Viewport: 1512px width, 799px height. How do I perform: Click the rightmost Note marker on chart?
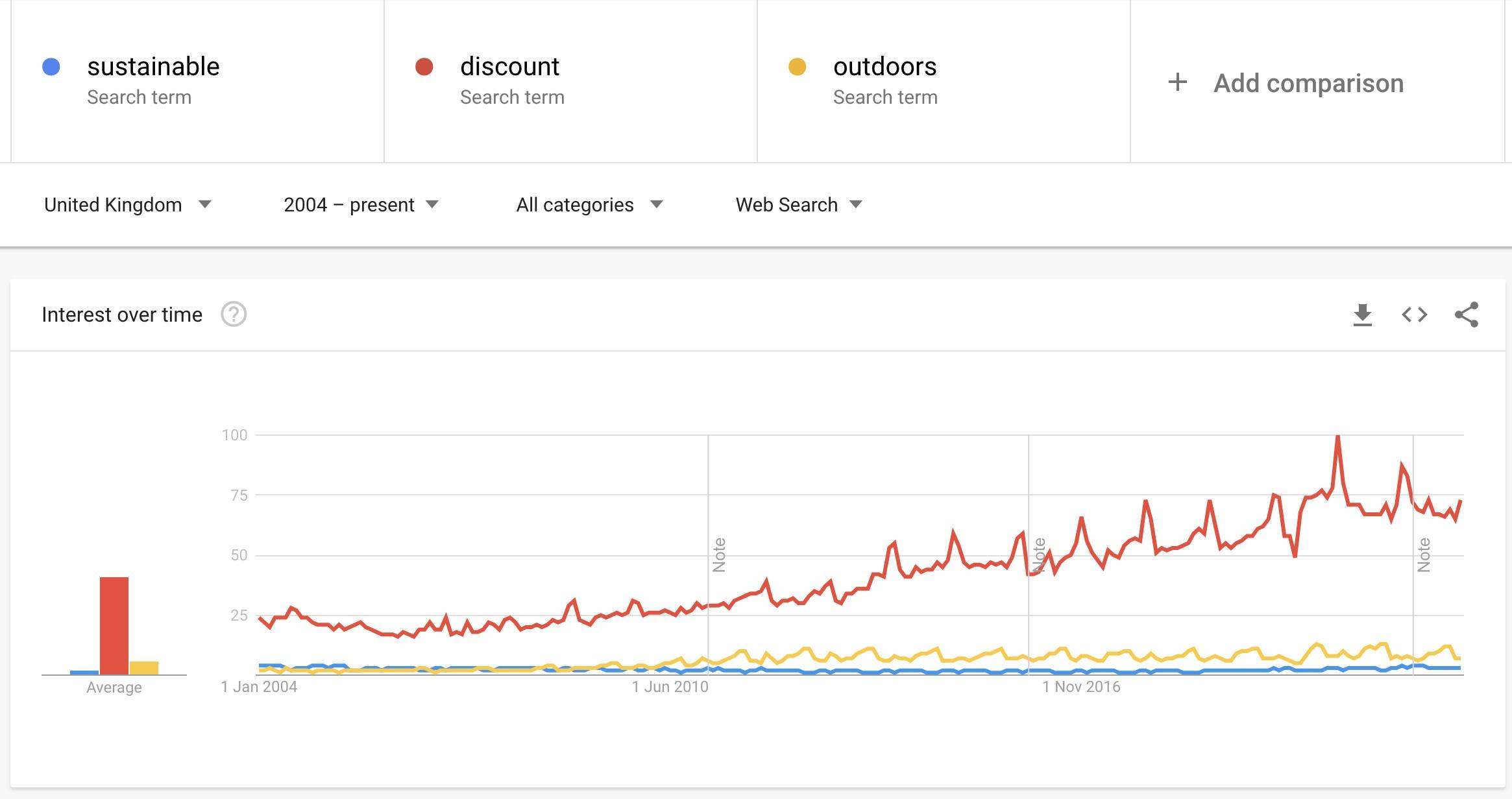tap(1424, 555)
